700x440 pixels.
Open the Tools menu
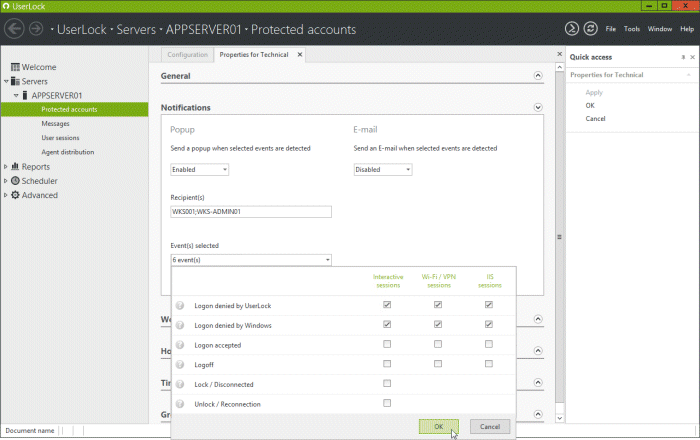tap(632, 29)
